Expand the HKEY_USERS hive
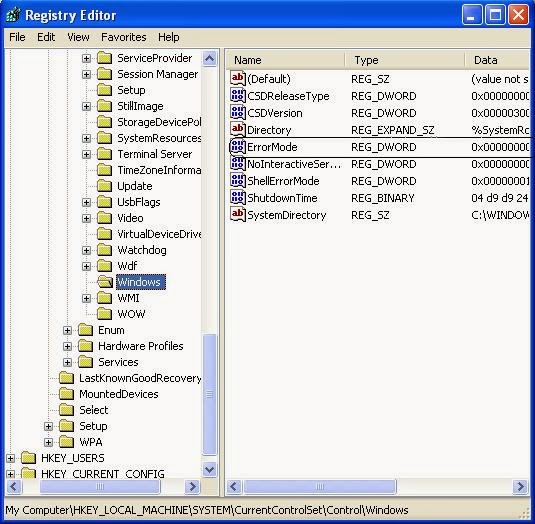This screenshot has height=524, width=535. coord(10,458)
